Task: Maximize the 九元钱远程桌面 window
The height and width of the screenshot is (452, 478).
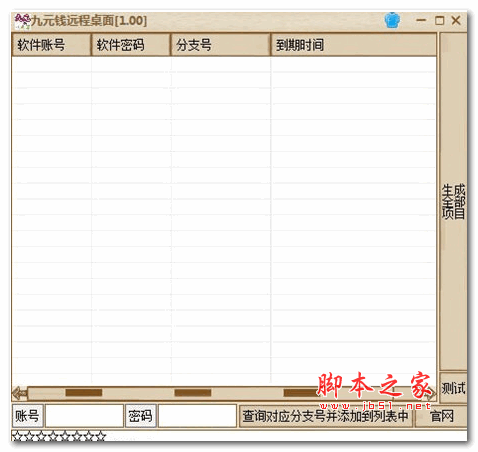Action: point(439,21)
